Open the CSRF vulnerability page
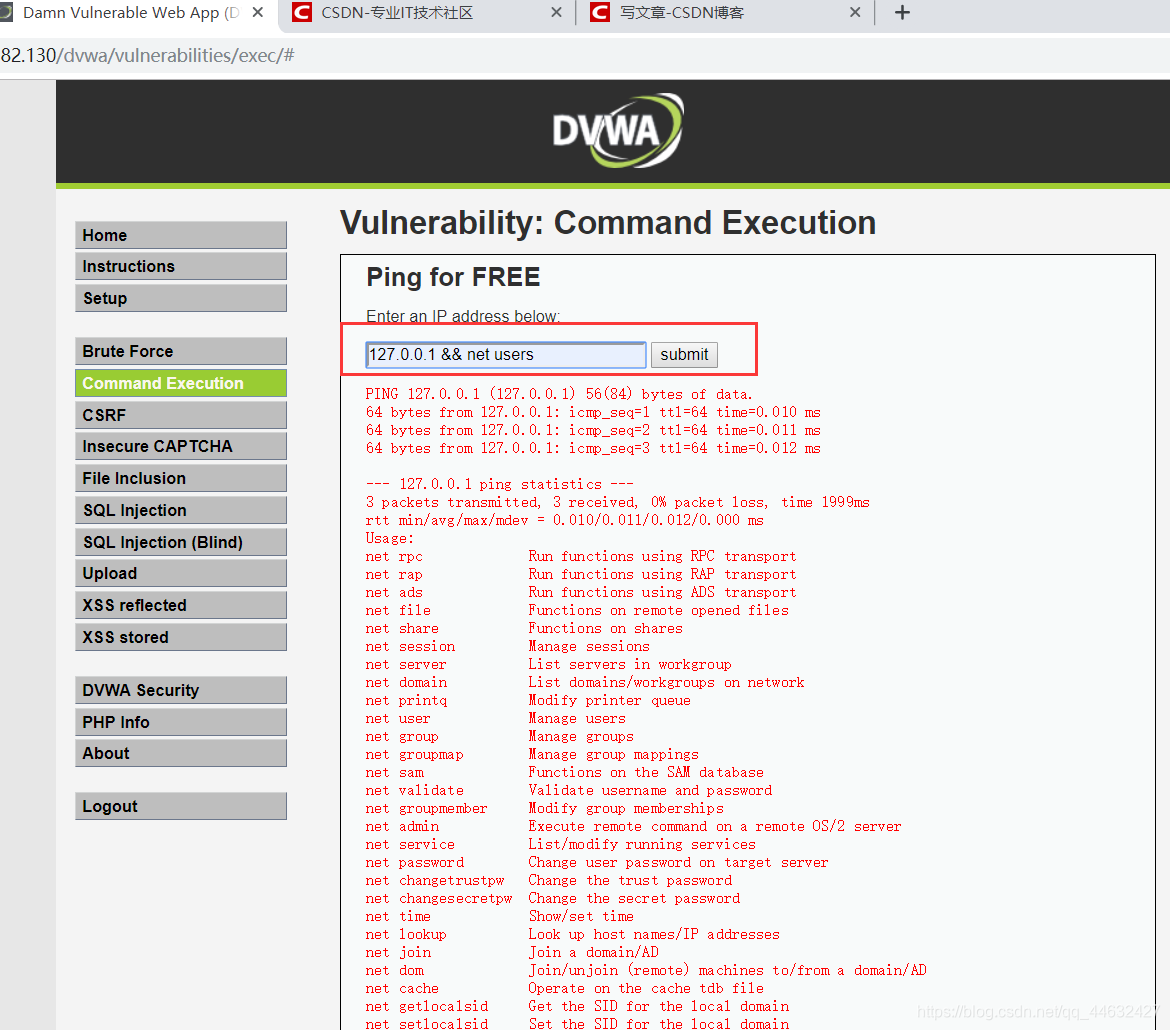The image size is (1170, 1030). (181, 415)
